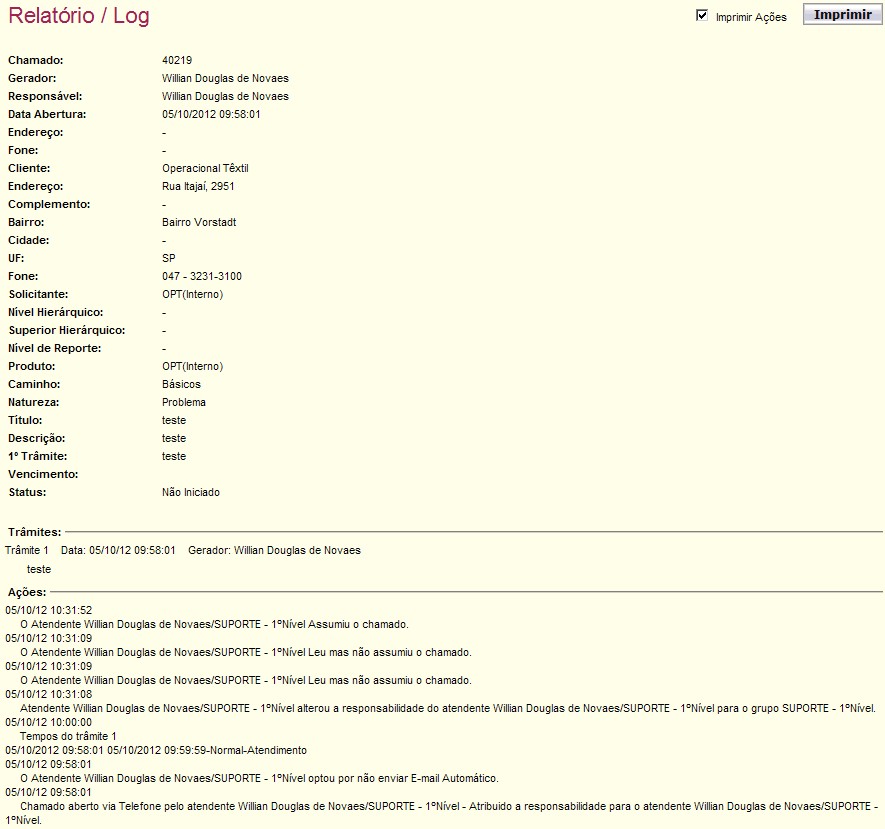The height and width of the screenshot is (829, 885).
Task: Click the Relatório / Log page title
Action: [x=79, y=15]
